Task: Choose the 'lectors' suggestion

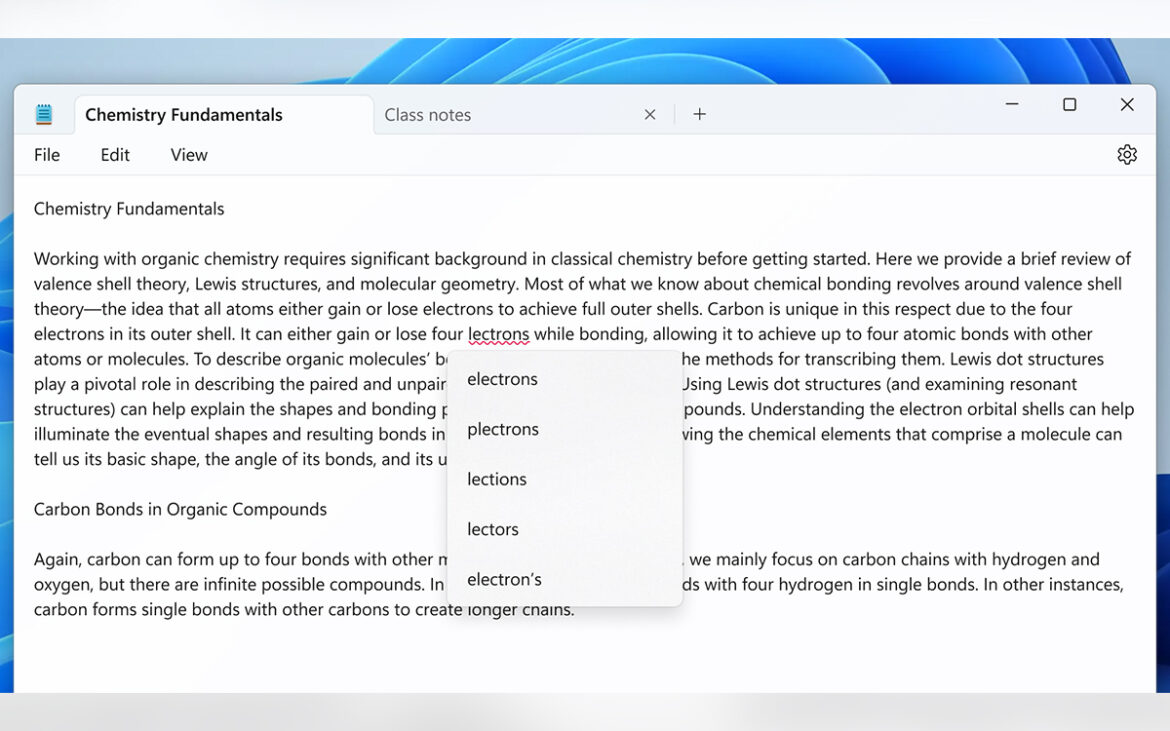Action: point(493,529)
